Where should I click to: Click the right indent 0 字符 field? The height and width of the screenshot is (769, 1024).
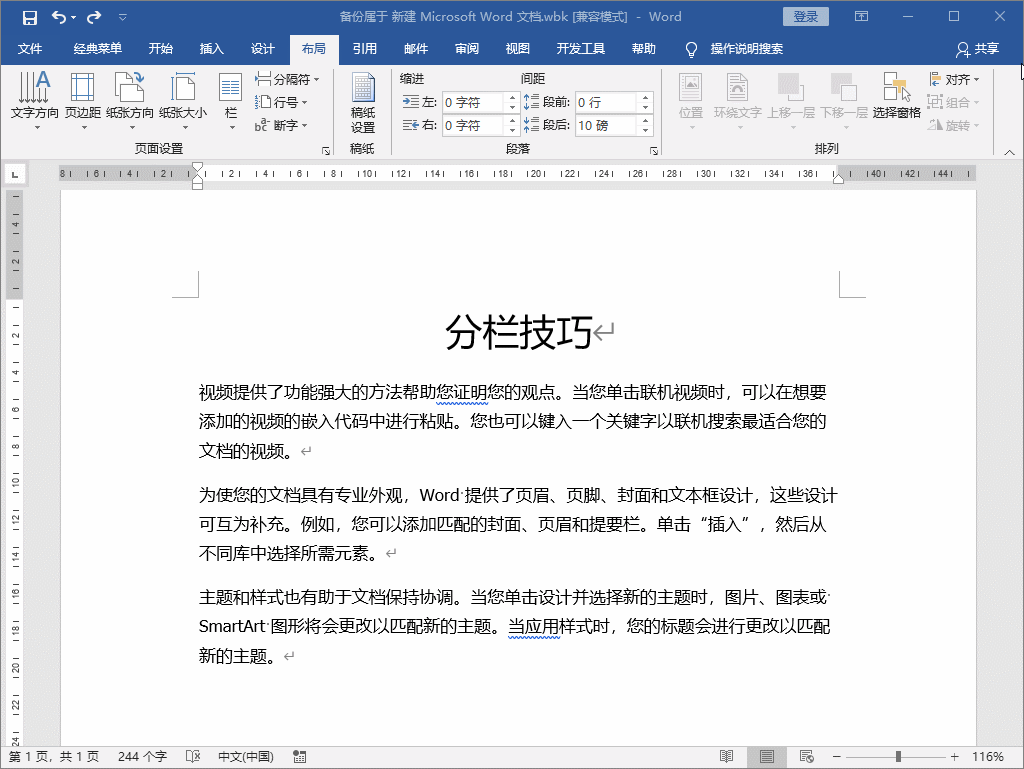[x=473, y=125]
